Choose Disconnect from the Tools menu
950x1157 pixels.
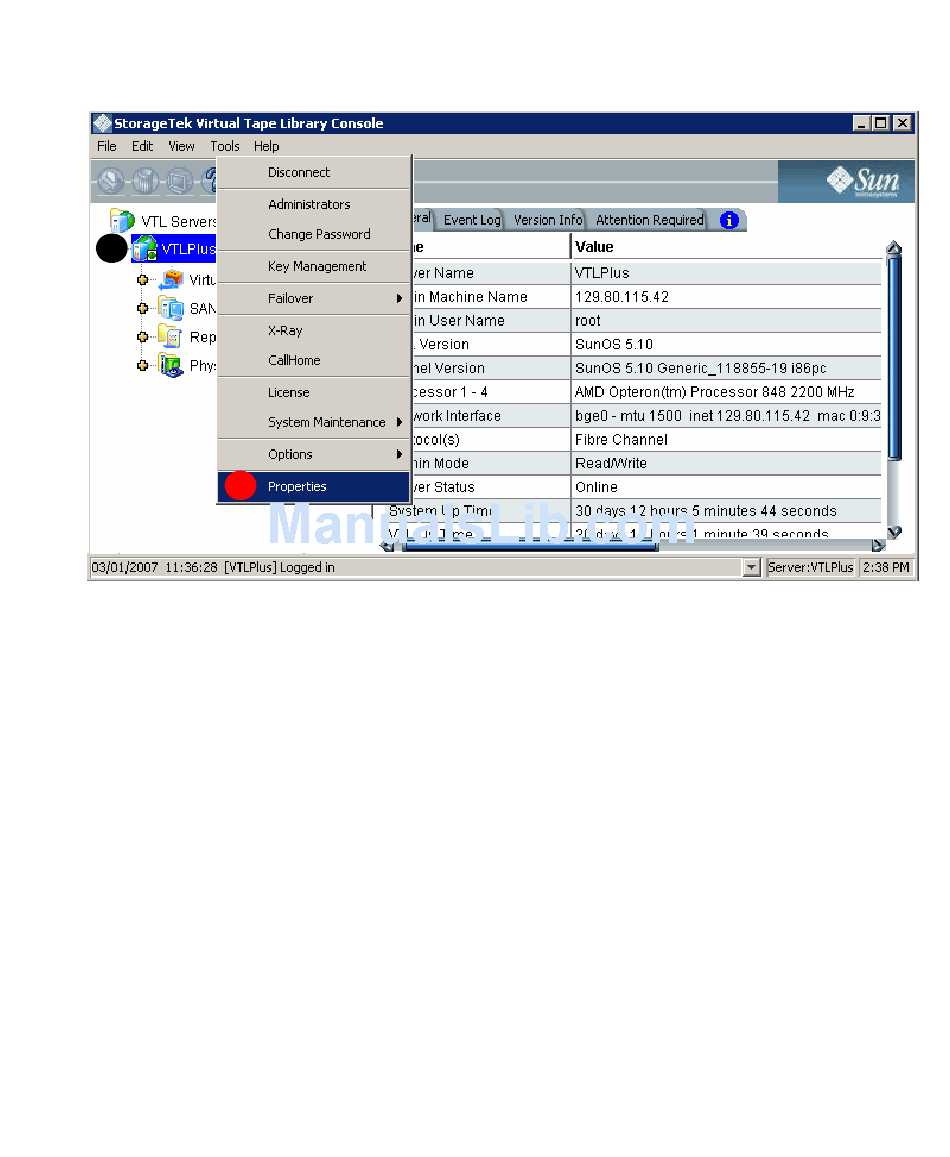point(314,172)
